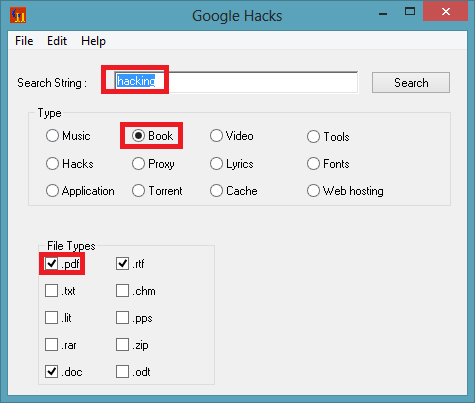This screenshot has width=475, height=403.
Task: Select the Hacks type radio button
Action: click(x=52, y=164)
